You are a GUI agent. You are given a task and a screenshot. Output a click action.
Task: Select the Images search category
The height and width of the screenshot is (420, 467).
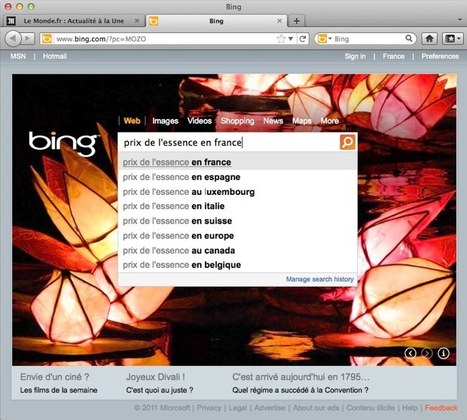165,121
